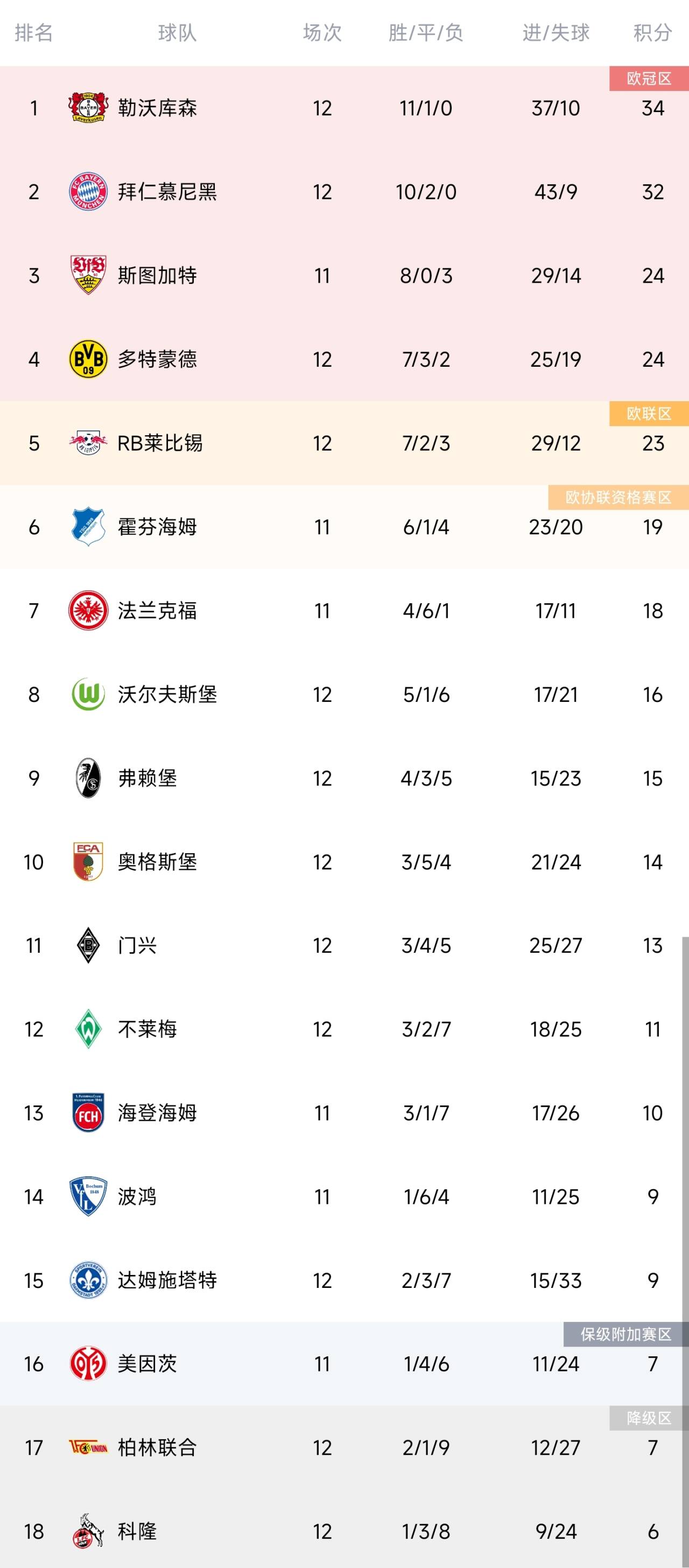This screenshot has width=689, height=1568.
Task: Open the Borussia Dortmund BVB logo
Action: 88,359
